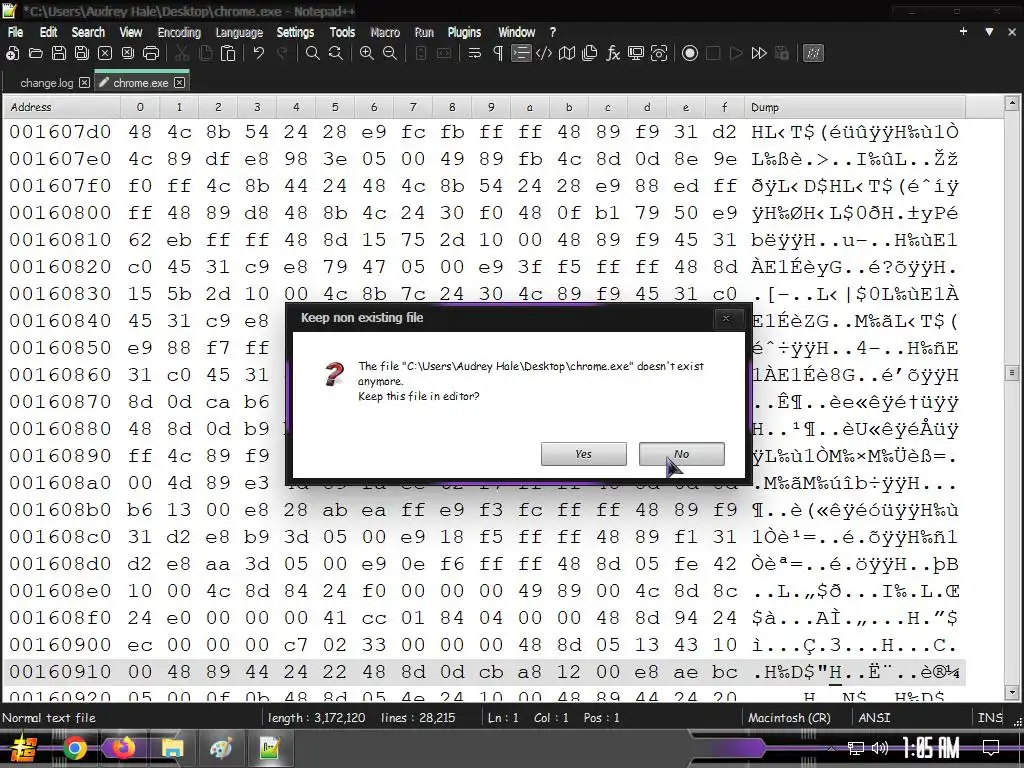Image resolution: width=1024 pixels, height=768 pixels.
Task: Open the Macro menu
Action: pos(385,32)
